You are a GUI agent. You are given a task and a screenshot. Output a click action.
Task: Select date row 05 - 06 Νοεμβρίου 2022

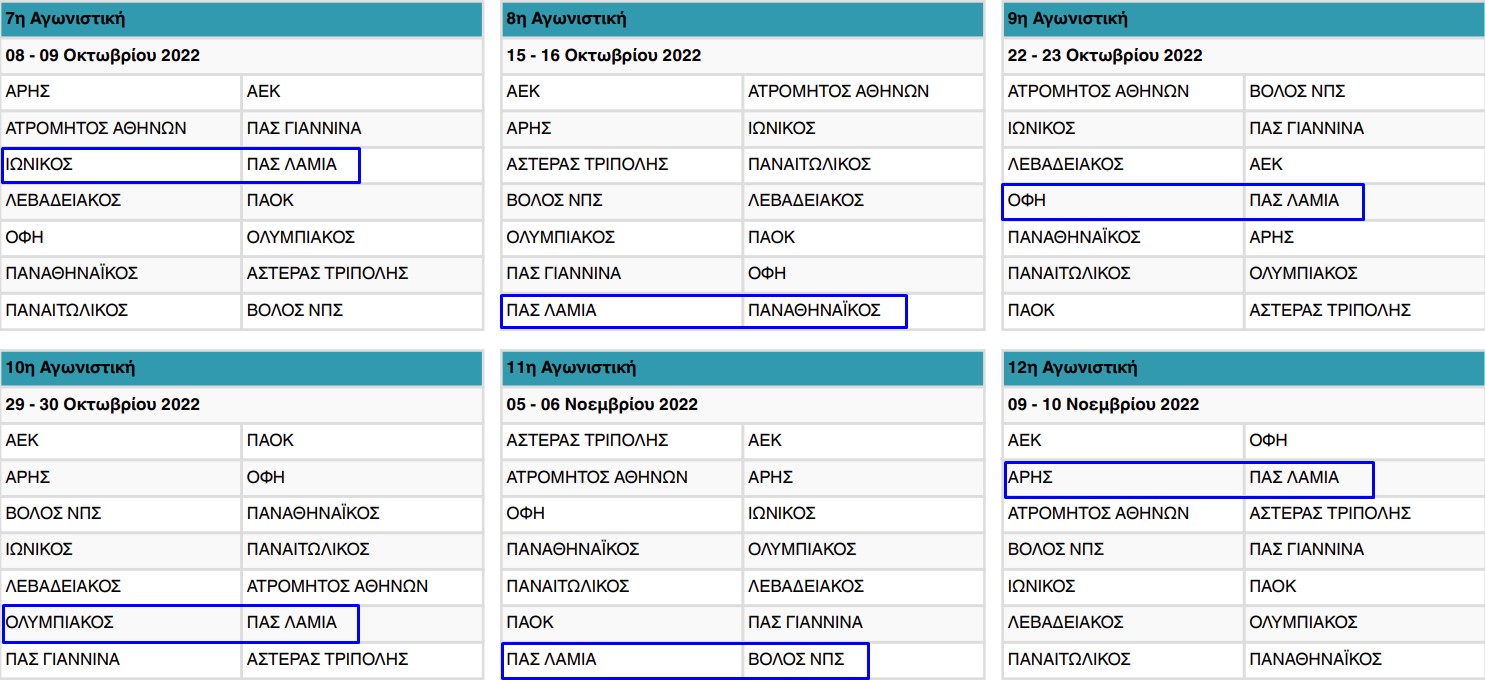point(602,404)
